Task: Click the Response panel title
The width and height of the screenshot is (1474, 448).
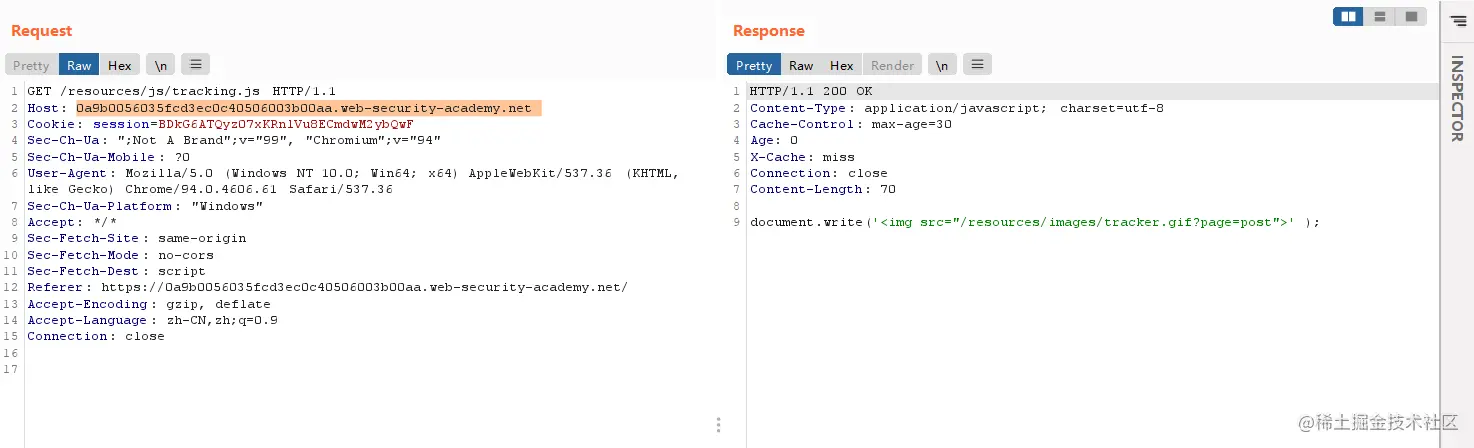Action: [769, 31]
